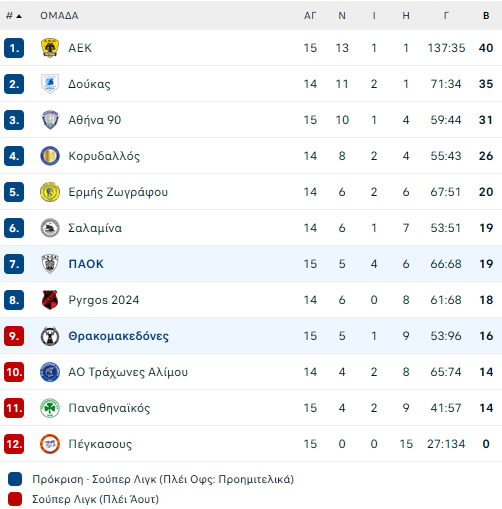
Task: Open the Αθήνα 90 club badge
Action: pyautogui.click(x=50, y=120)
